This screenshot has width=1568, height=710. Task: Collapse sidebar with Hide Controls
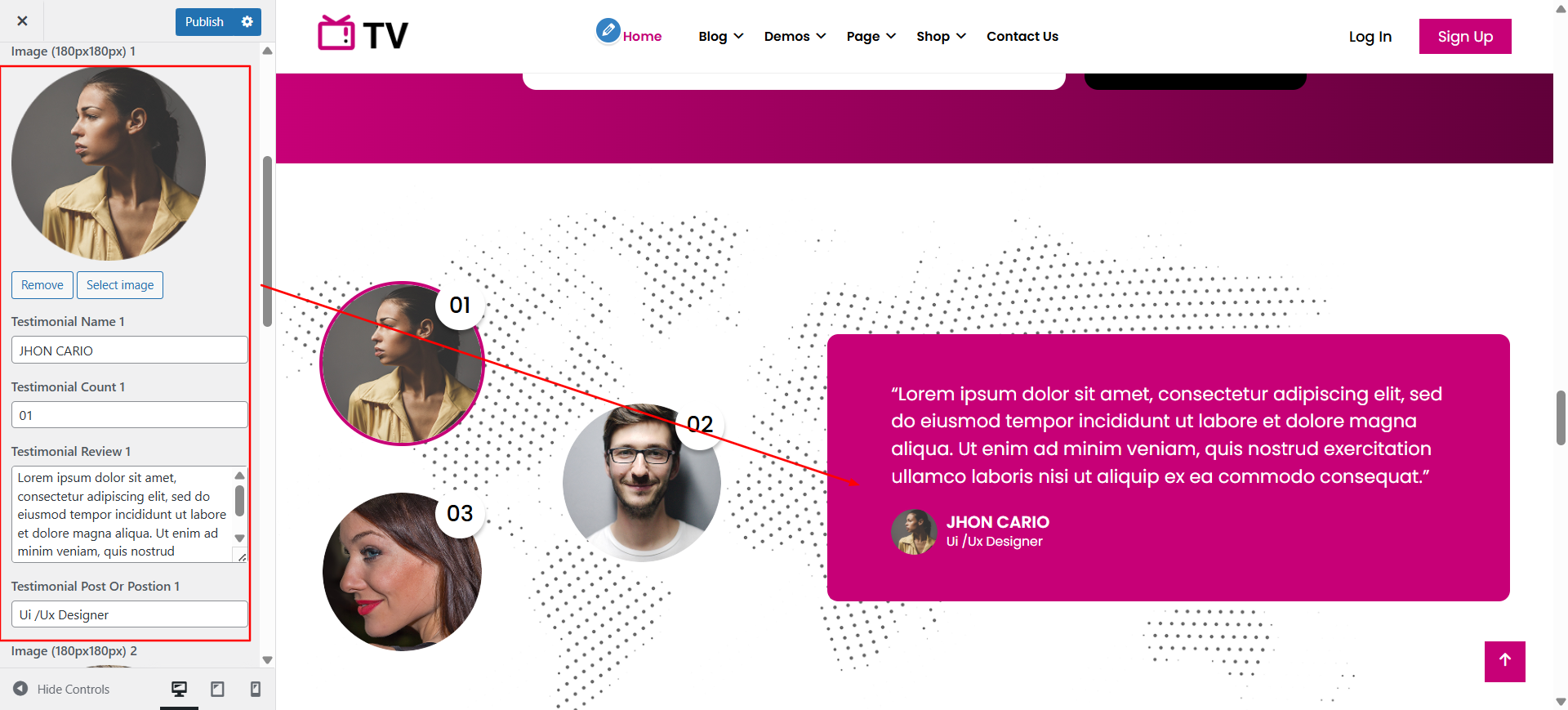61,690
